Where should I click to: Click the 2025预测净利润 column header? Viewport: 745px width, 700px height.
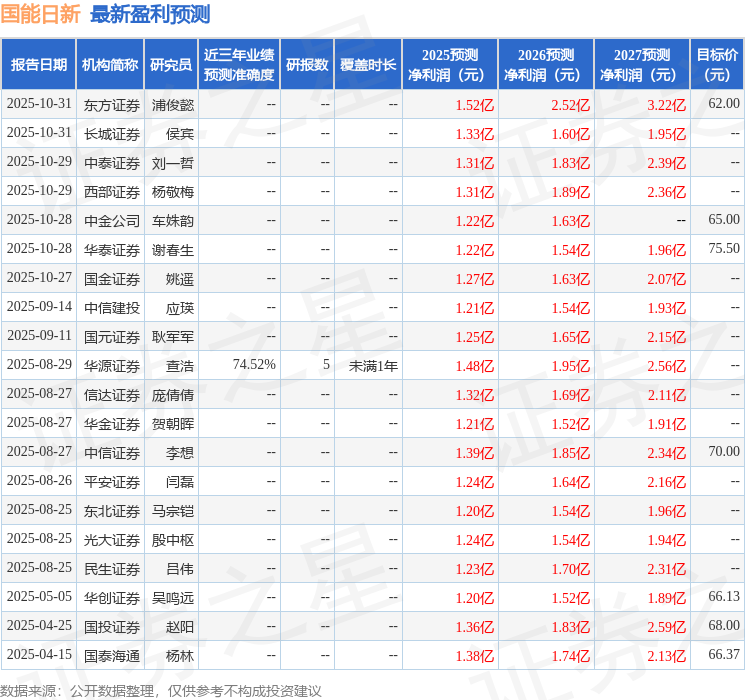(450, 65)
